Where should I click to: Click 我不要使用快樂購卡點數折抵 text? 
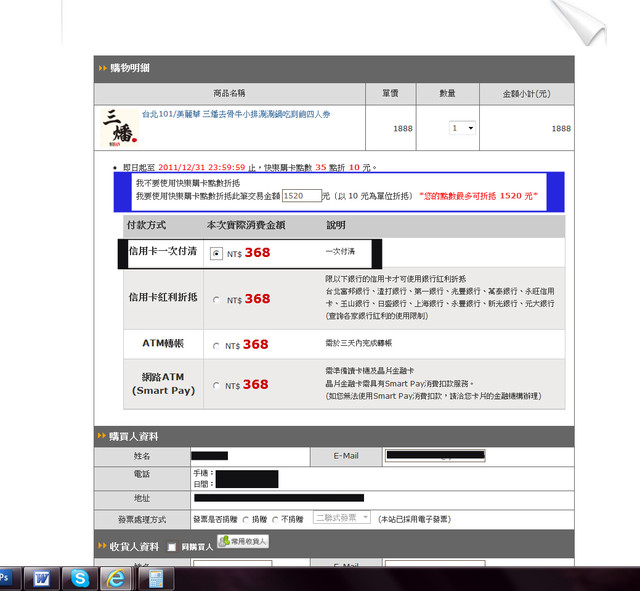(x=188, y=183)
